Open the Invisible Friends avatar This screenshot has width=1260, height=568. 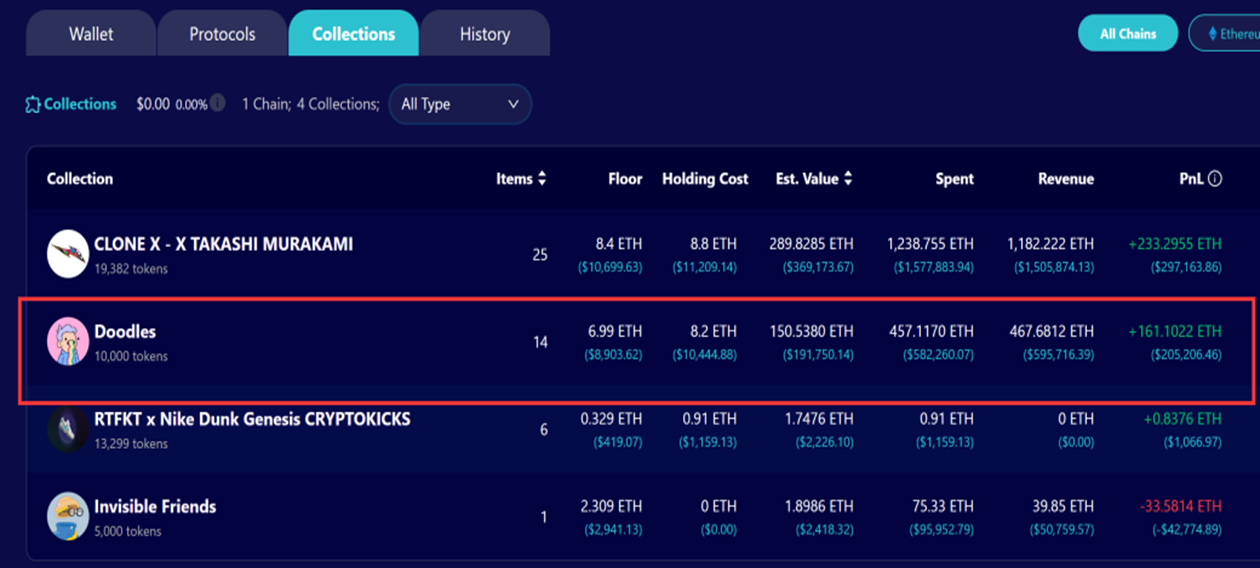(x=68, y=516)
